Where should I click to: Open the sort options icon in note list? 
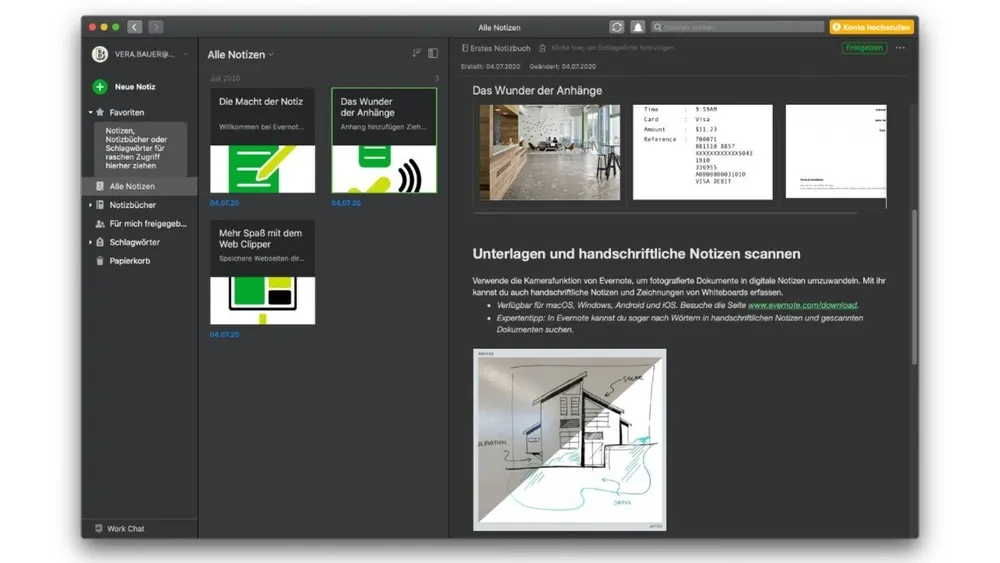(416, 54)
